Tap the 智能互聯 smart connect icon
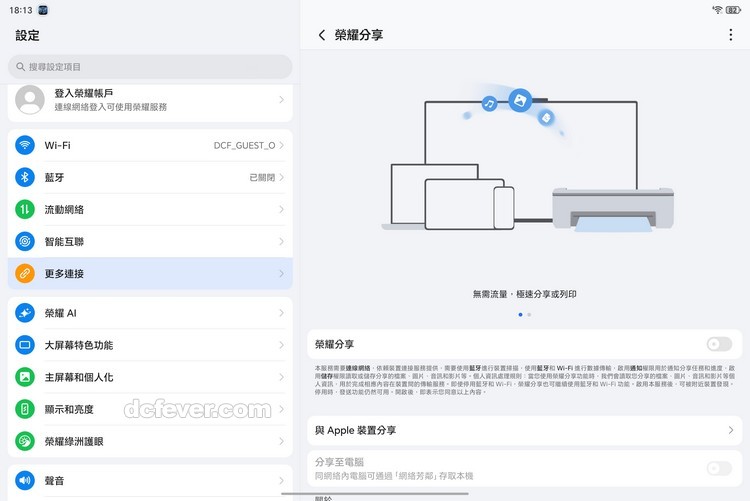The height and width of the screenshot is (501, 750). [25, 241]
